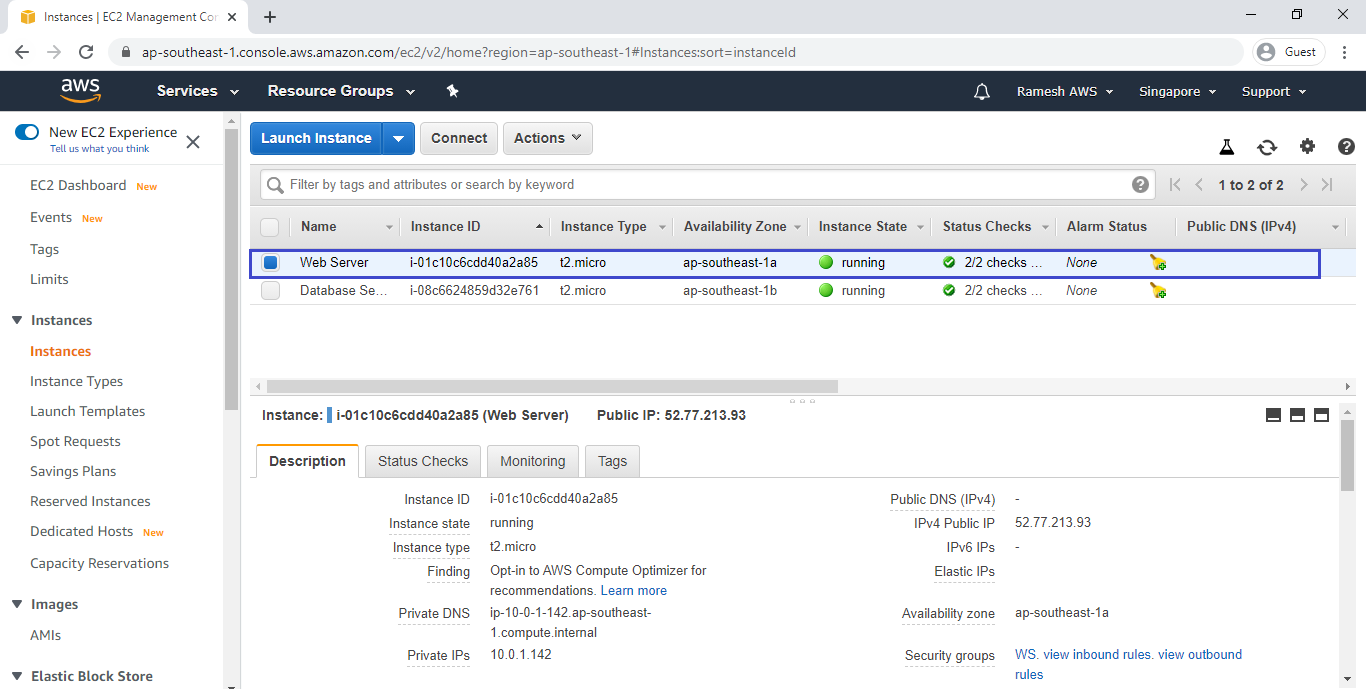Switch to the Monitoring tab
The image size is (1366, 689).
533,461
